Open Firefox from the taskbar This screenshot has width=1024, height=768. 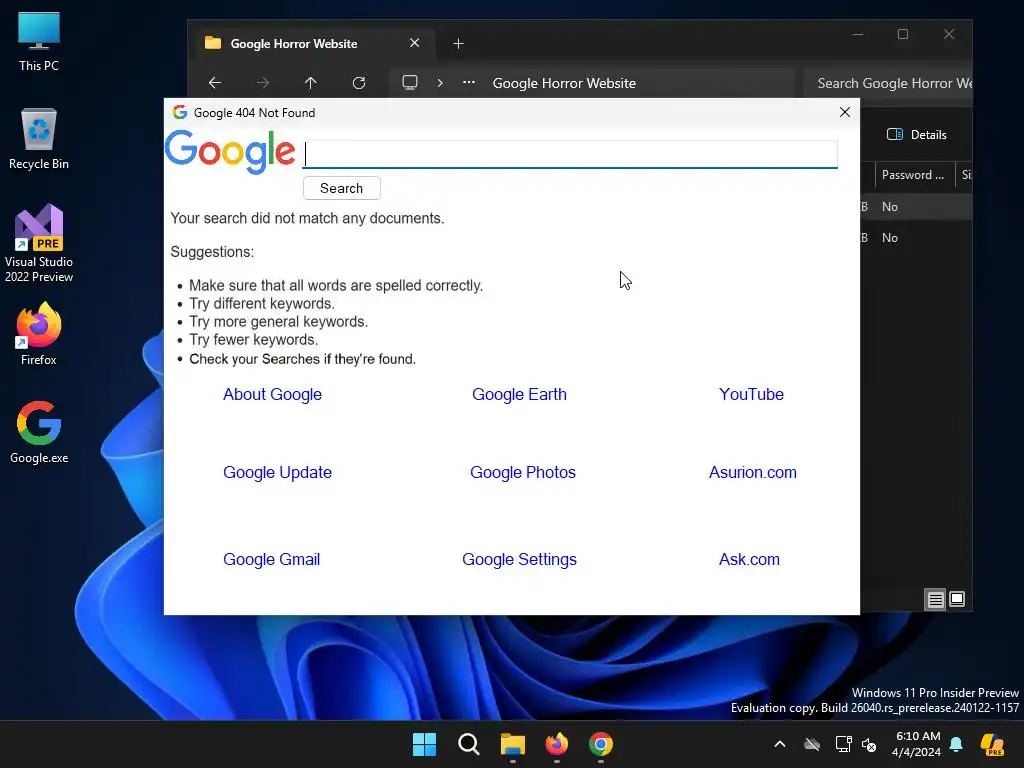[556, 744]
